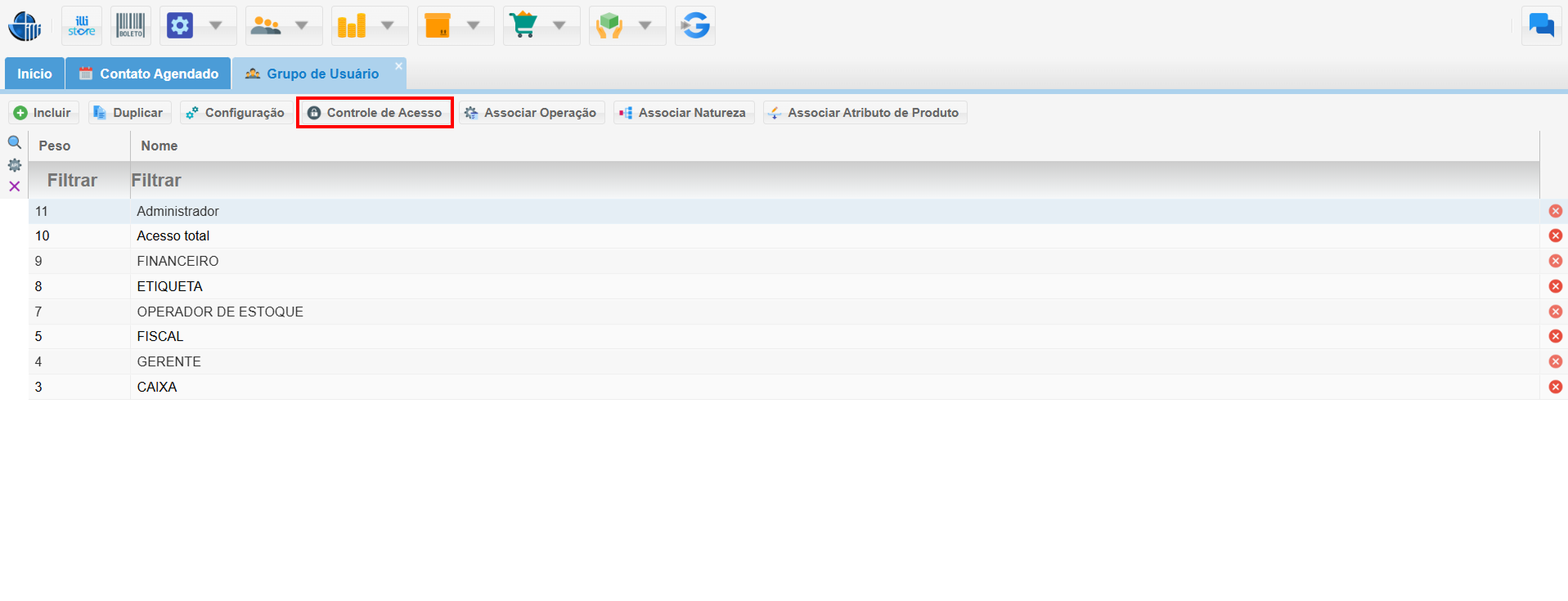This screenshot has height=601, width=1568.
Task: Click the yellow bar chart icon
Action: (352, 26)
